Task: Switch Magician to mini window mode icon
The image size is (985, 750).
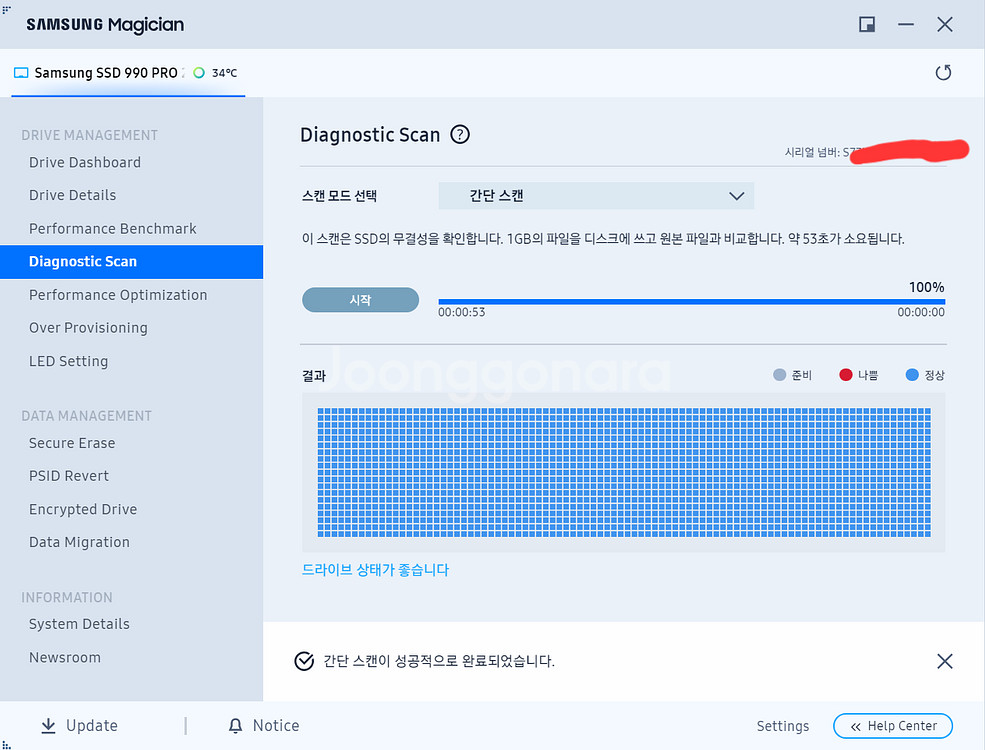Action: point(867,24)
